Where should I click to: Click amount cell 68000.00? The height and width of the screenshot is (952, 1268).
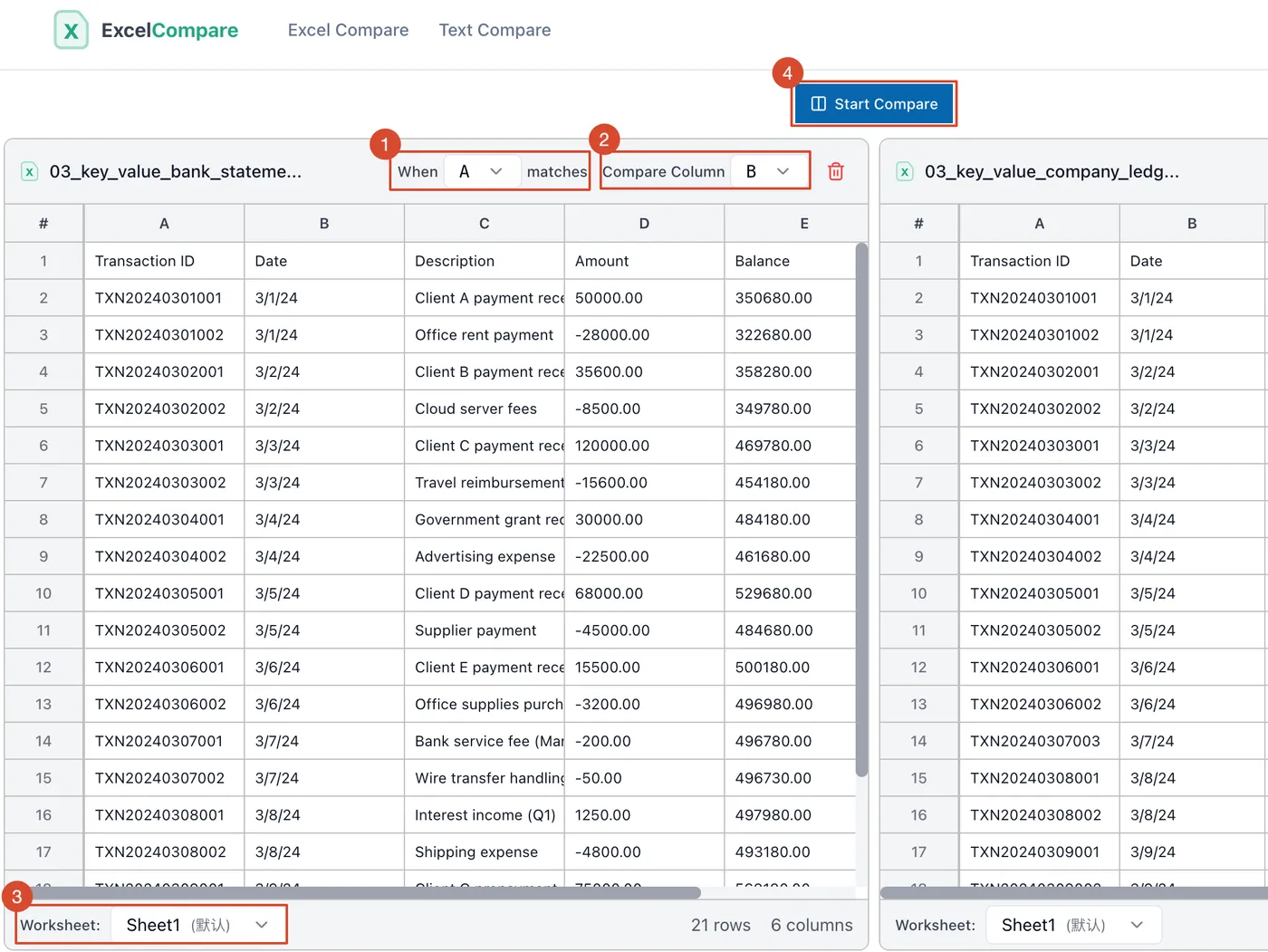tap(644, 593)
